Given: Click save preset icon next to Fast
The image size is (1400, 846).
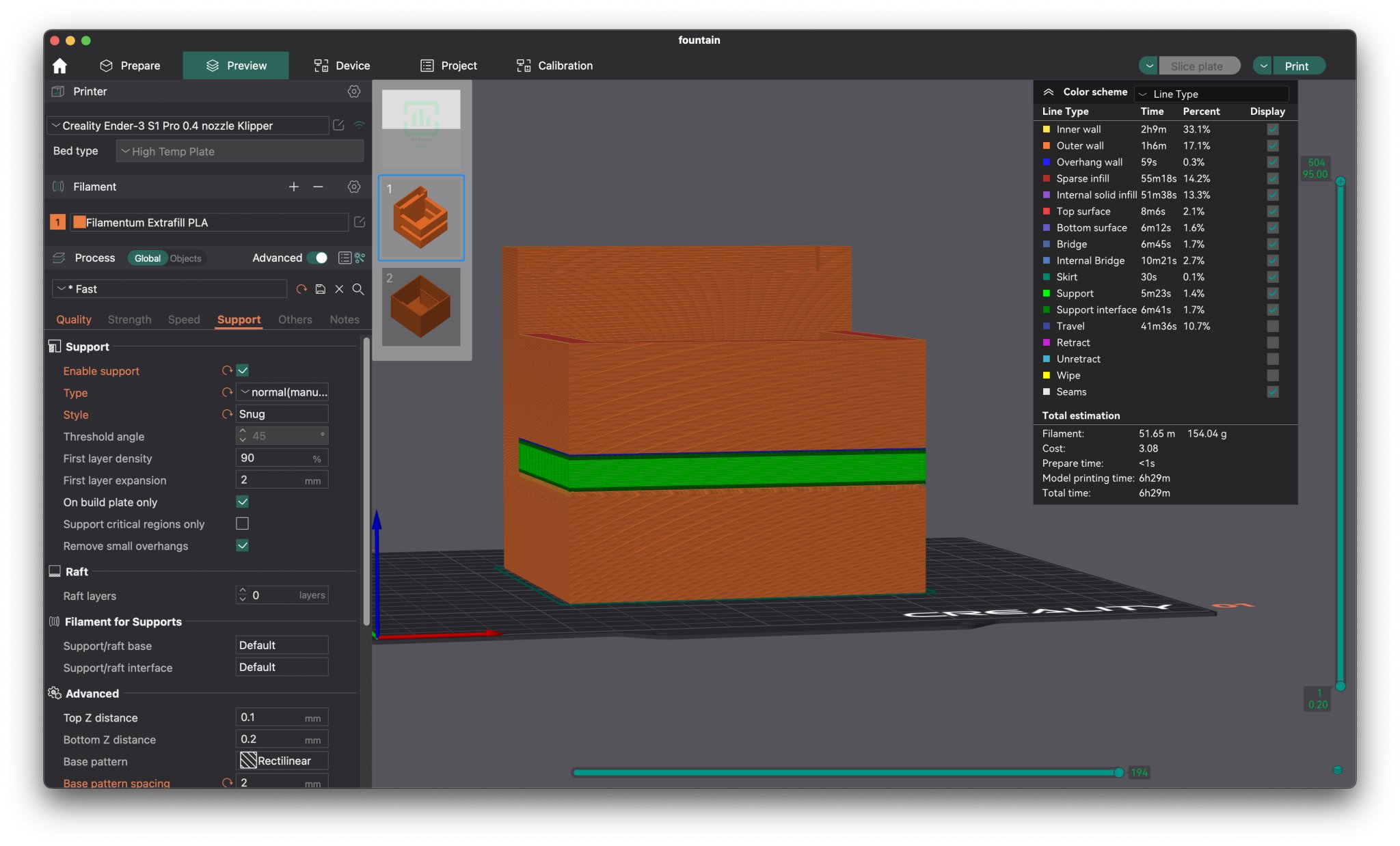Looking at the screenshot, I should (320, 289).
